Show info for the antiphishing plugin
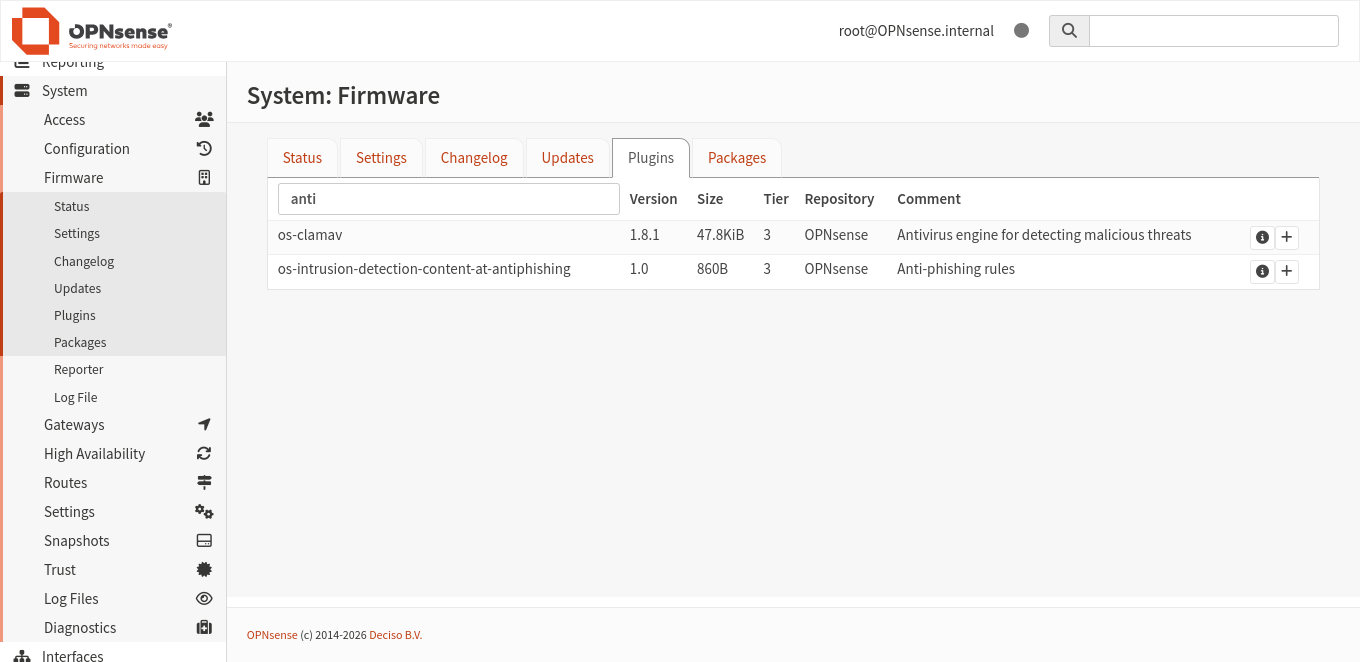 click(1262, 271)
